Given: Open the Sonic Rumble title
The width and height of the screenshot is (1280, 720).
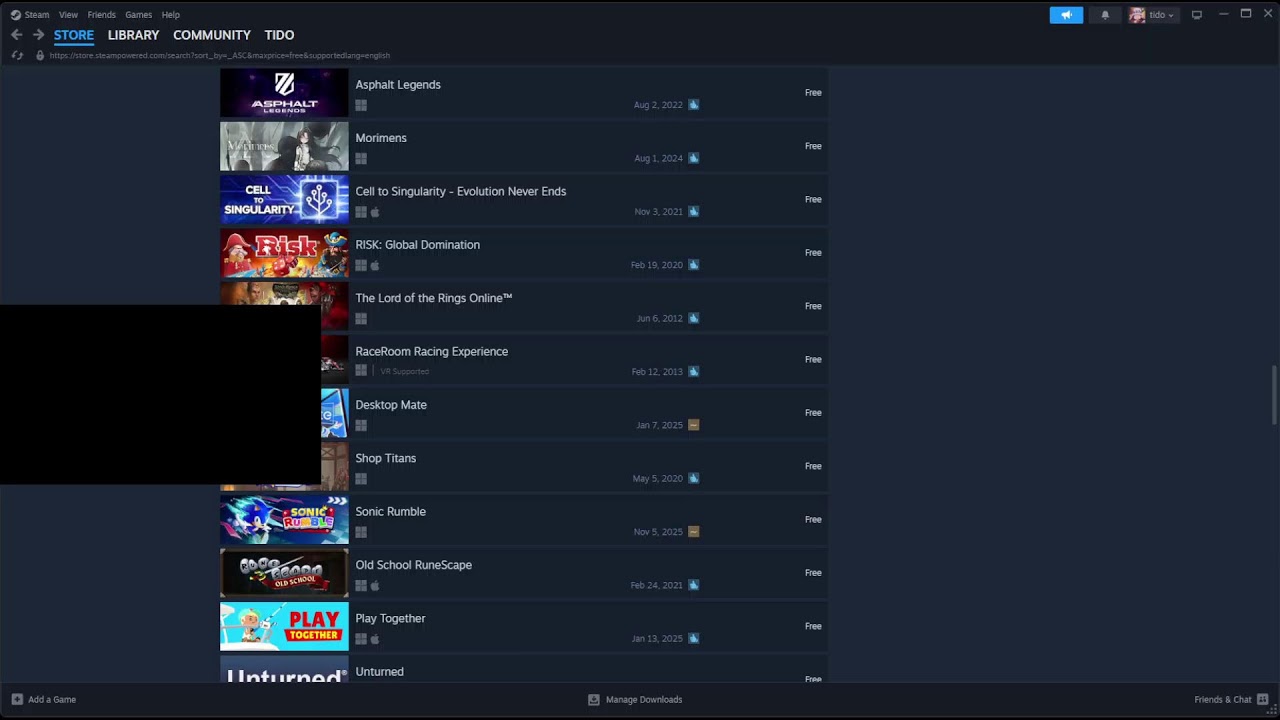Looking at the screenshot, I should point(391,511).
